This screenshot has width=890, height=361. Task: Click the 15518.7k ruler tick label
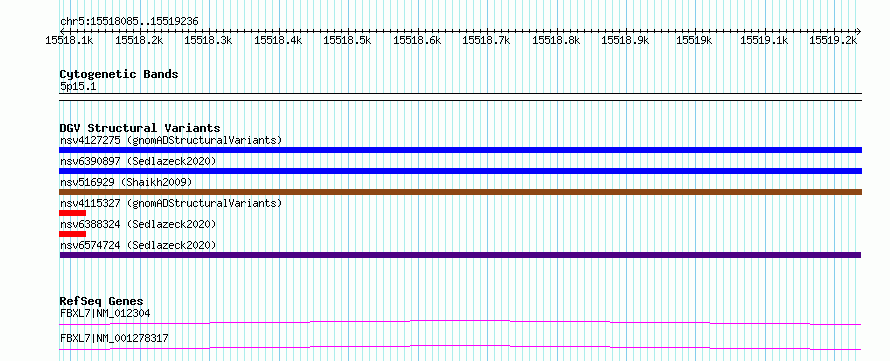[486, 40]
